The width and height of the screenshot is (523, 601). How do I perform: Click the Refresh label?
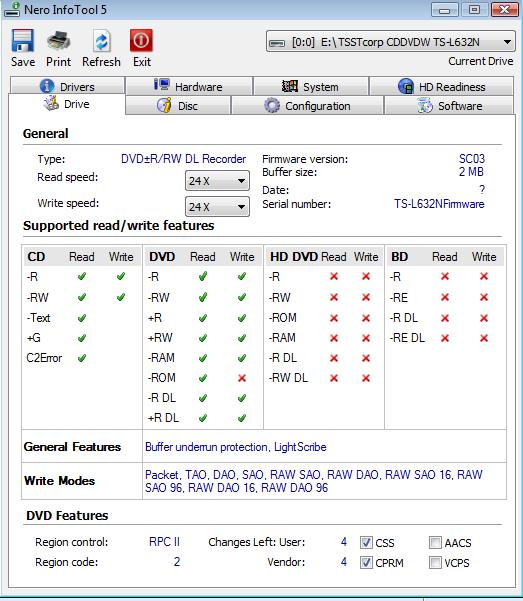click(x=101, y=62)
